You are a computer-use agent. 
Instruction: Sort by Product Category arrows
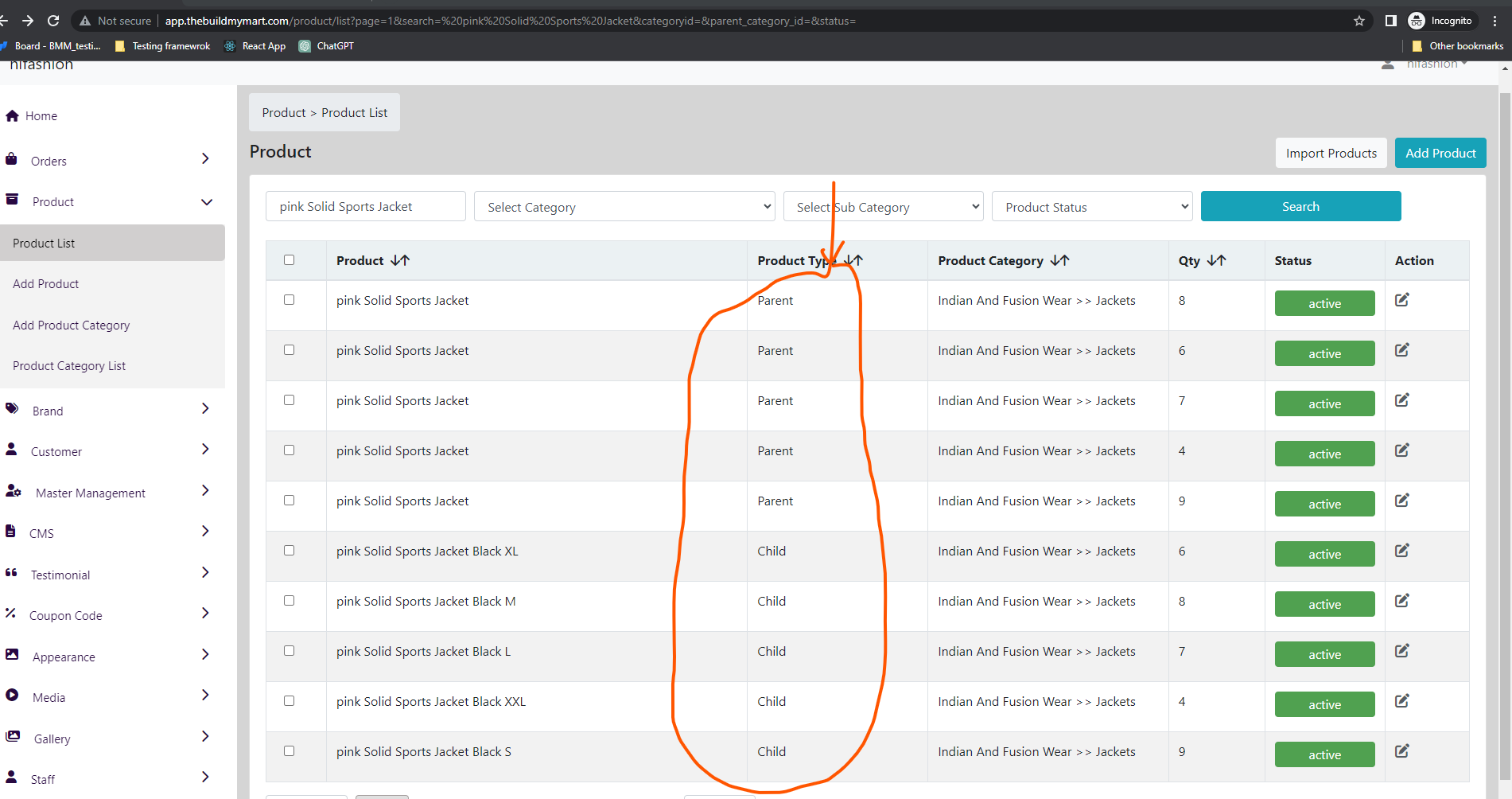[1059, 260]
